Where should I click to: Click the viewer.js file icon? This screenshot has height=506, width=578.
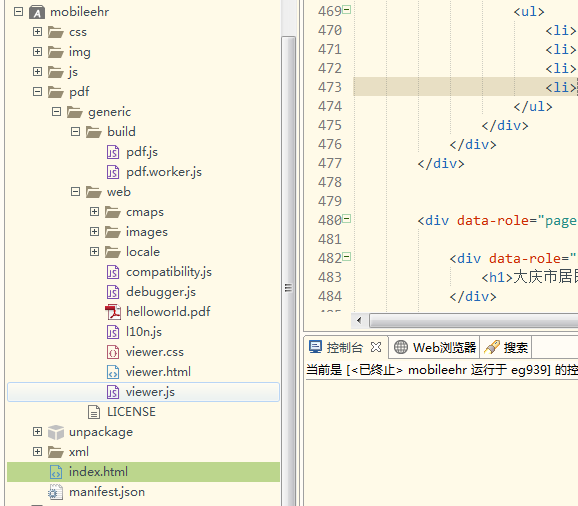click(x=113, y=392)
